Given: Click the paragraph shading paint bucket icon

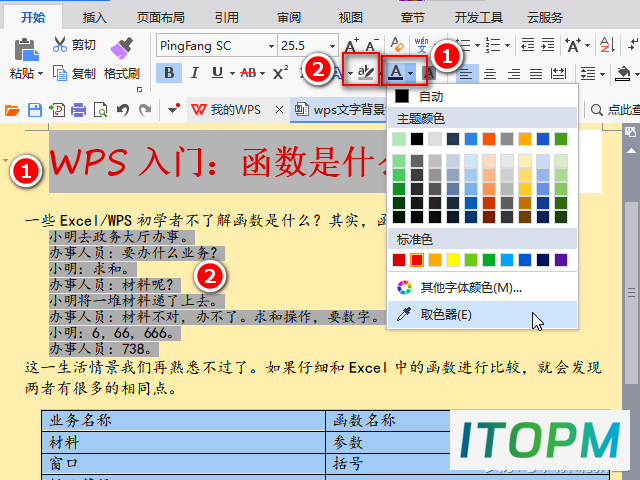Looking at the screenshot, I should click(x=623, y=73).
